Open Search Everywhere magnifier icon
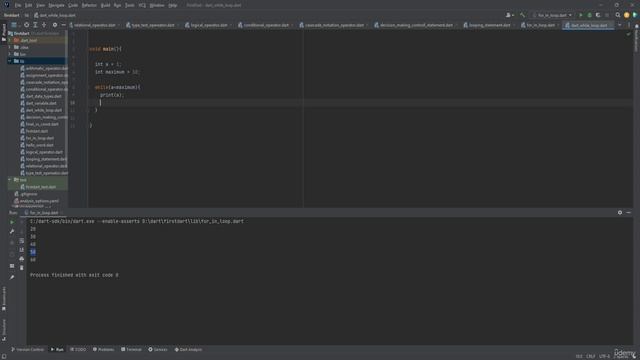Image resolution: width=640 pixels, height=360 pixels. pos(618,15)
